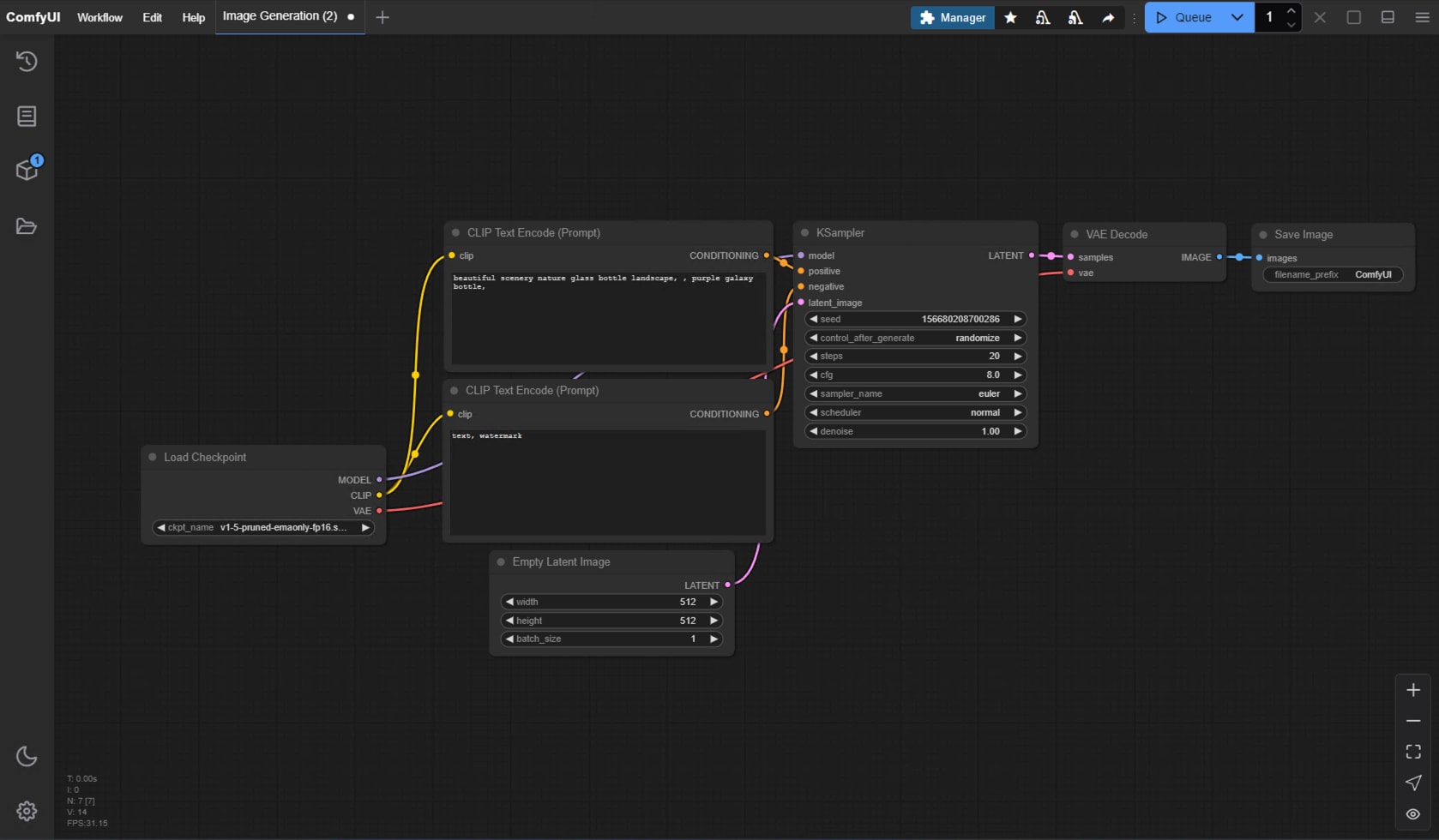The height and width of the screenshot is (840, 1439).
Task: Open the node library sidebar panel
Action: tap(26, 116)
